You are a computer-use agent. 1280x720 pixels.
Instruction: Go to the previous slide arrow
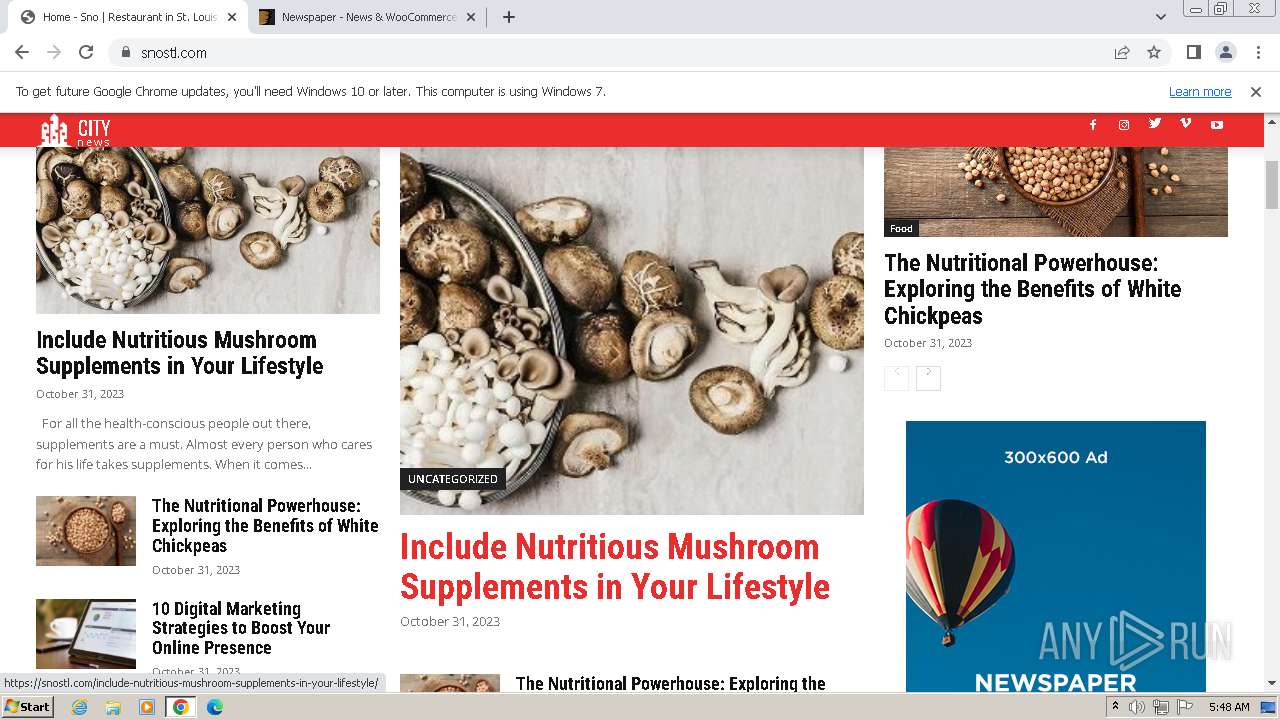point(897,377)
